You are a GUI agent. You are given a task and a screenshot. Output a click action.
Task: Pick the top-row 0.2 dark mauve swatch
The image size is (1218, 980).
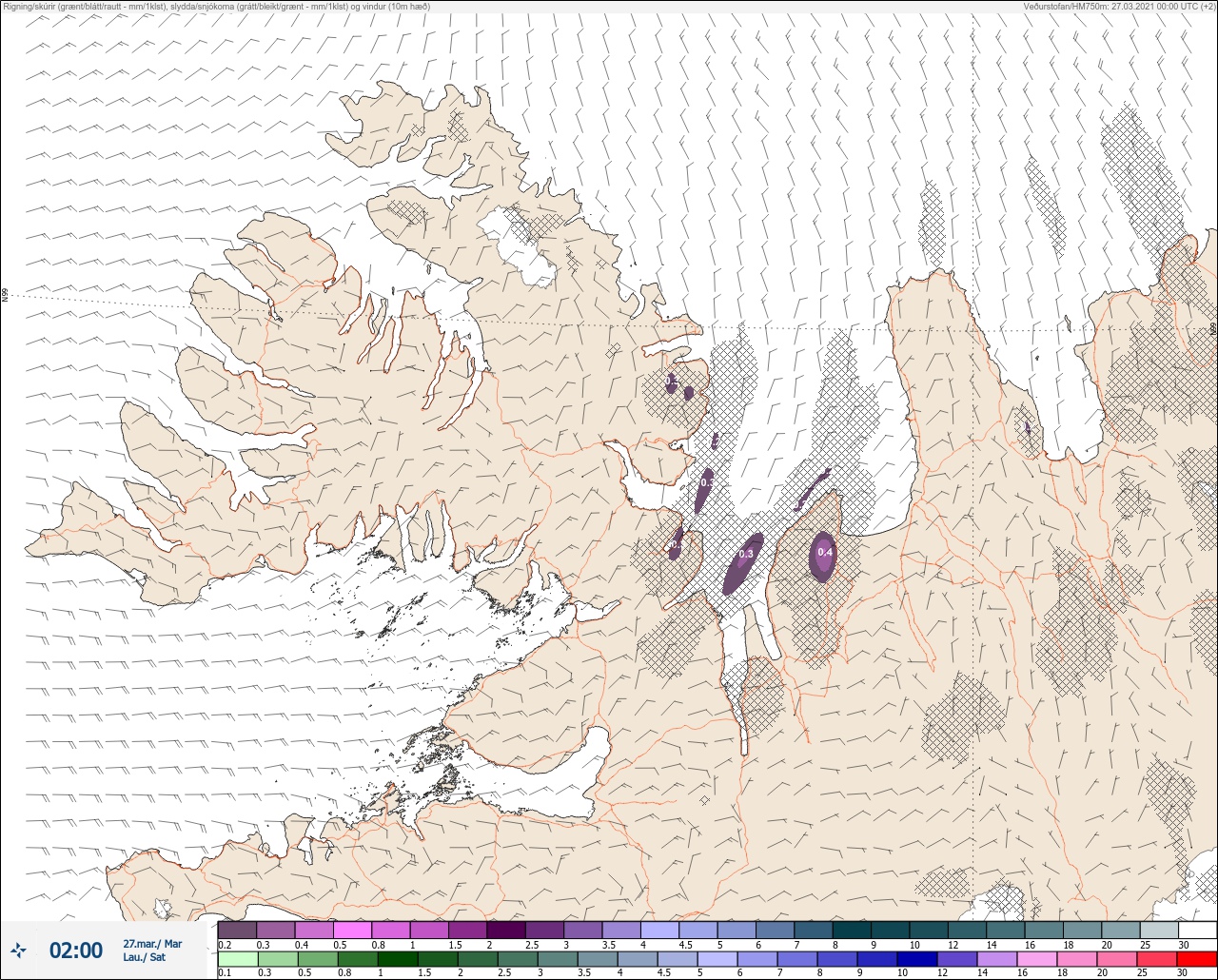pos(237,930)
